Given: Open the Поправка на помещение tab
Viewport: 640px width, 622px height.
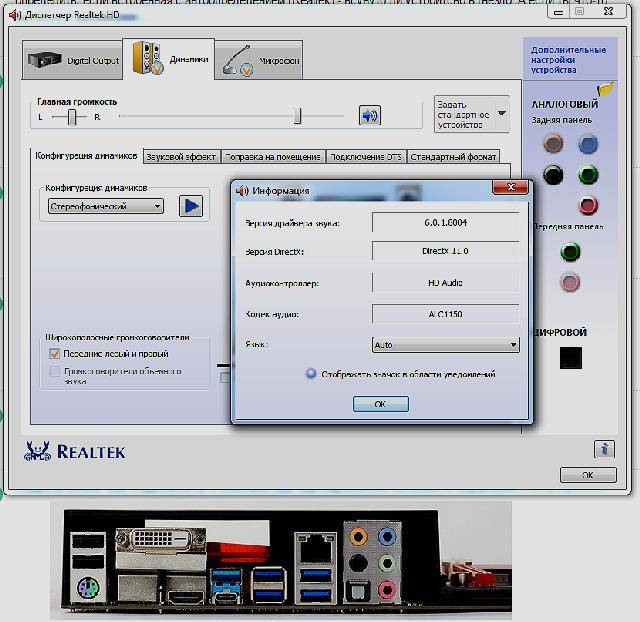Looking at the screenshot, I should tap(273, 157).
